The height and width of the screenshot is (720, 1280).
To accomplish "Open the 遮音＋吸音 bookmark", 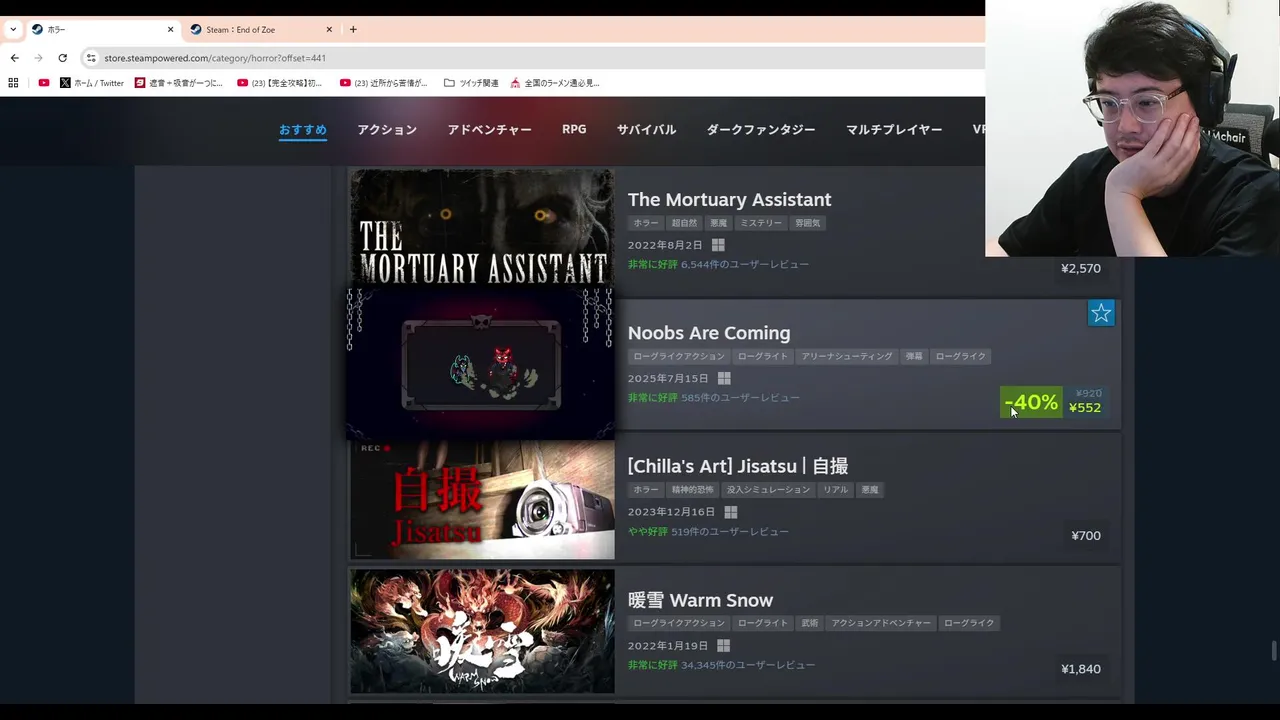I will (x=179, y=83).
